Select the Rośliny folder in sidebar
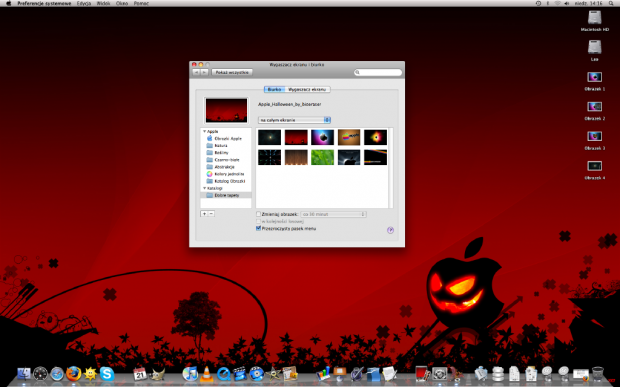Screen dimensions: 620x387 click(226, 153)
